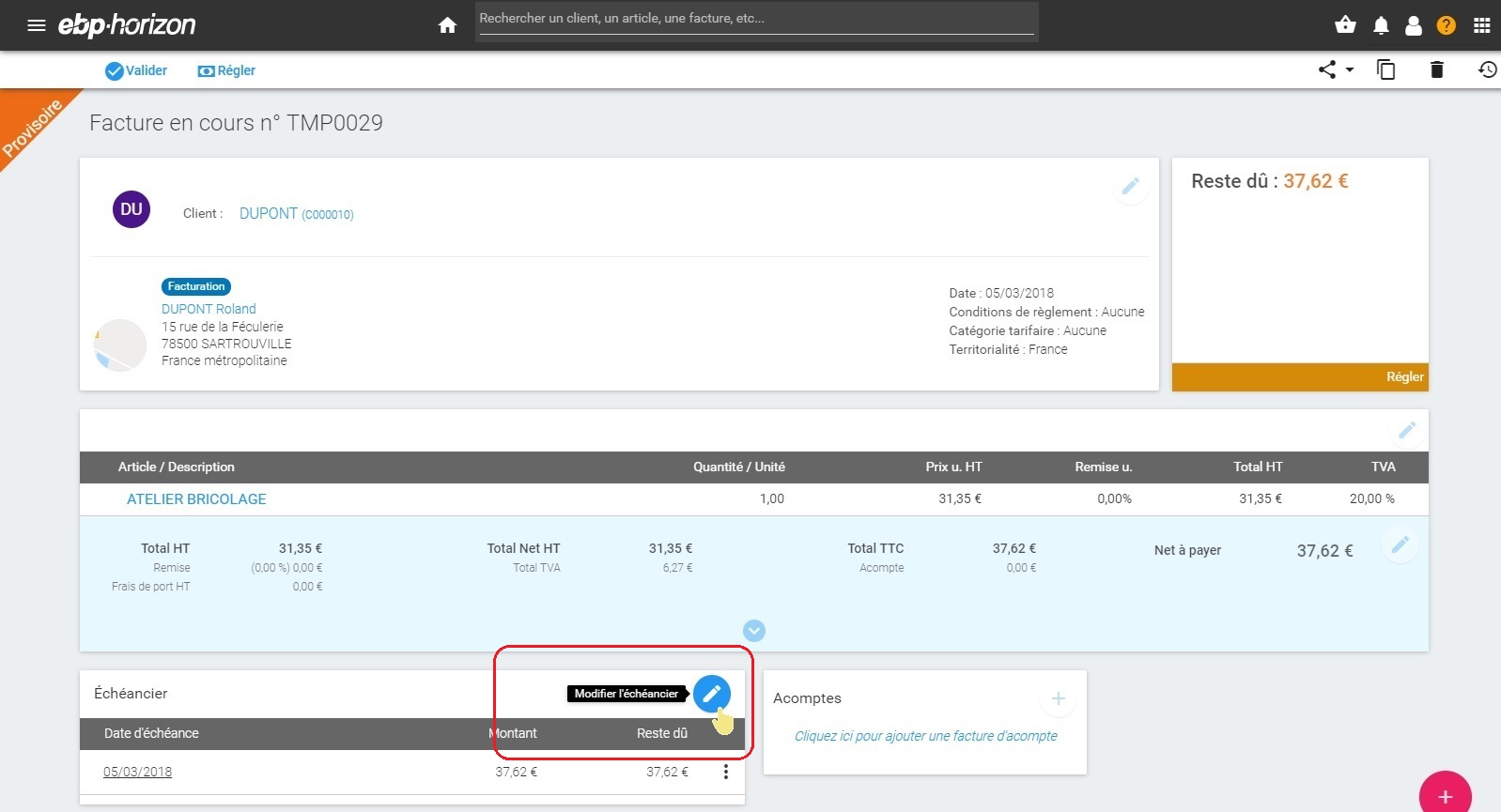Screen dimensions: 1501x812
Task: Open options menu for 05/03/2018 instalment
Action: click(x=725, y=772)
